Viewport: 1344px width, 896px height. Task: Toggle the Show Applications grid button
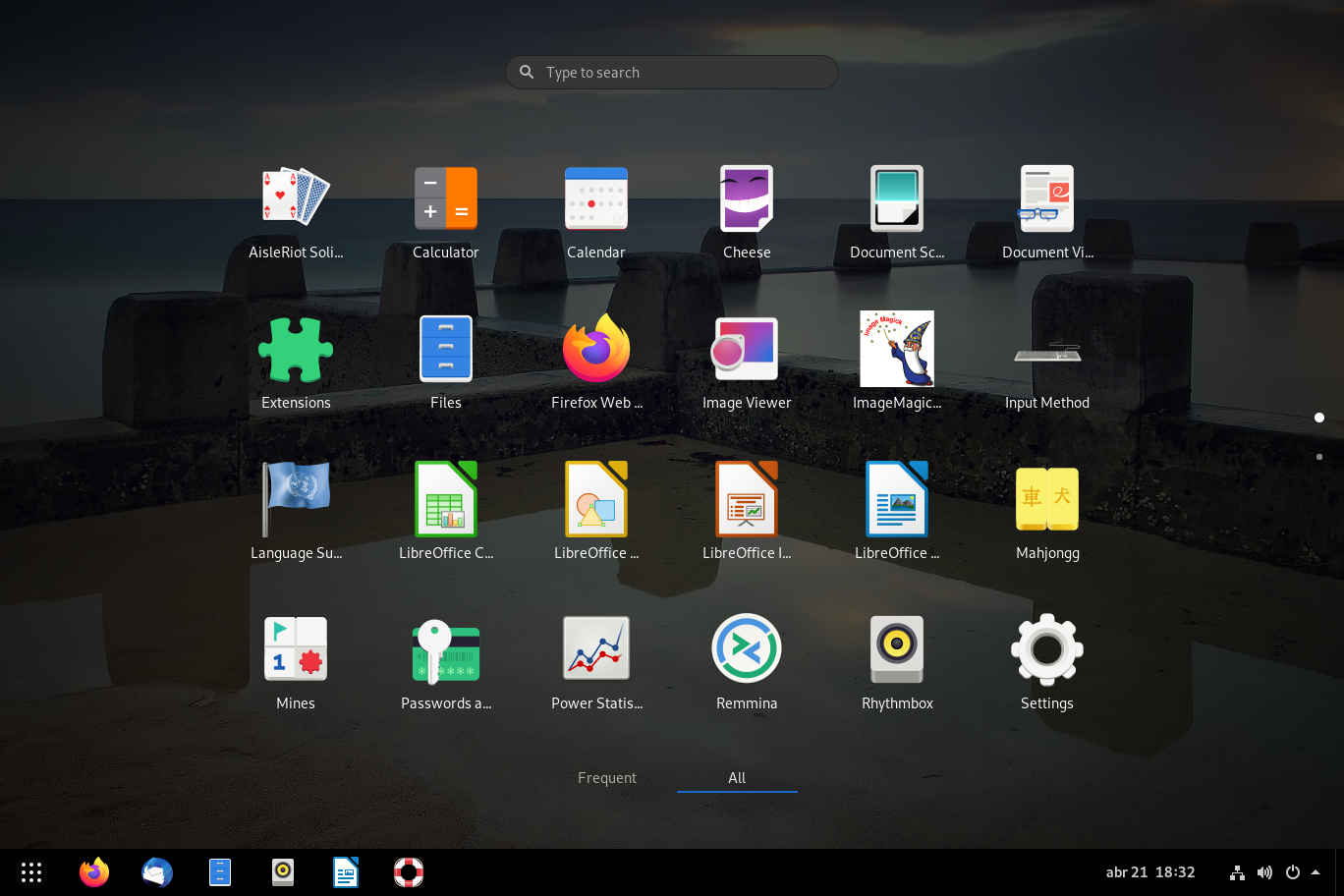click(31, 872)
